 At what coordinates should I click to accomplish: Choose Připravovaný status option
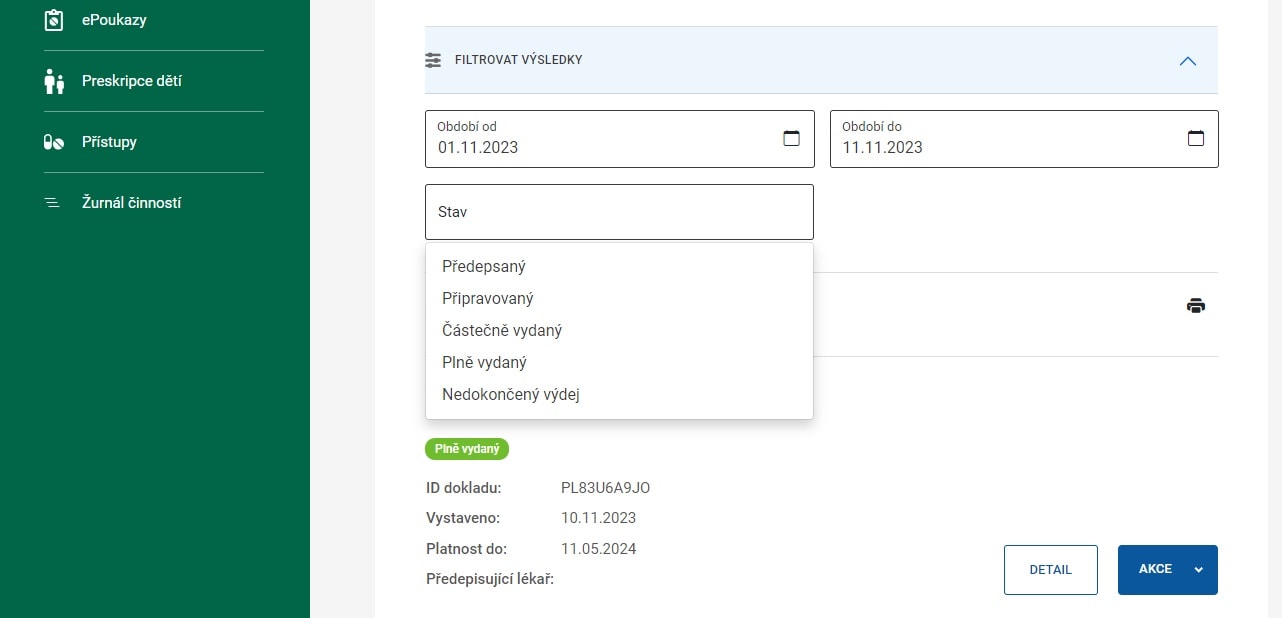click(x=488, y=299)
